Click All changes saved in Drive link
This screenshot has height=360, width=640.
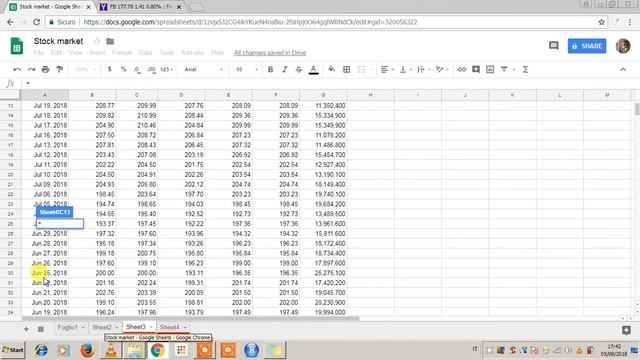pyautogui.click(x=270, y=53)
